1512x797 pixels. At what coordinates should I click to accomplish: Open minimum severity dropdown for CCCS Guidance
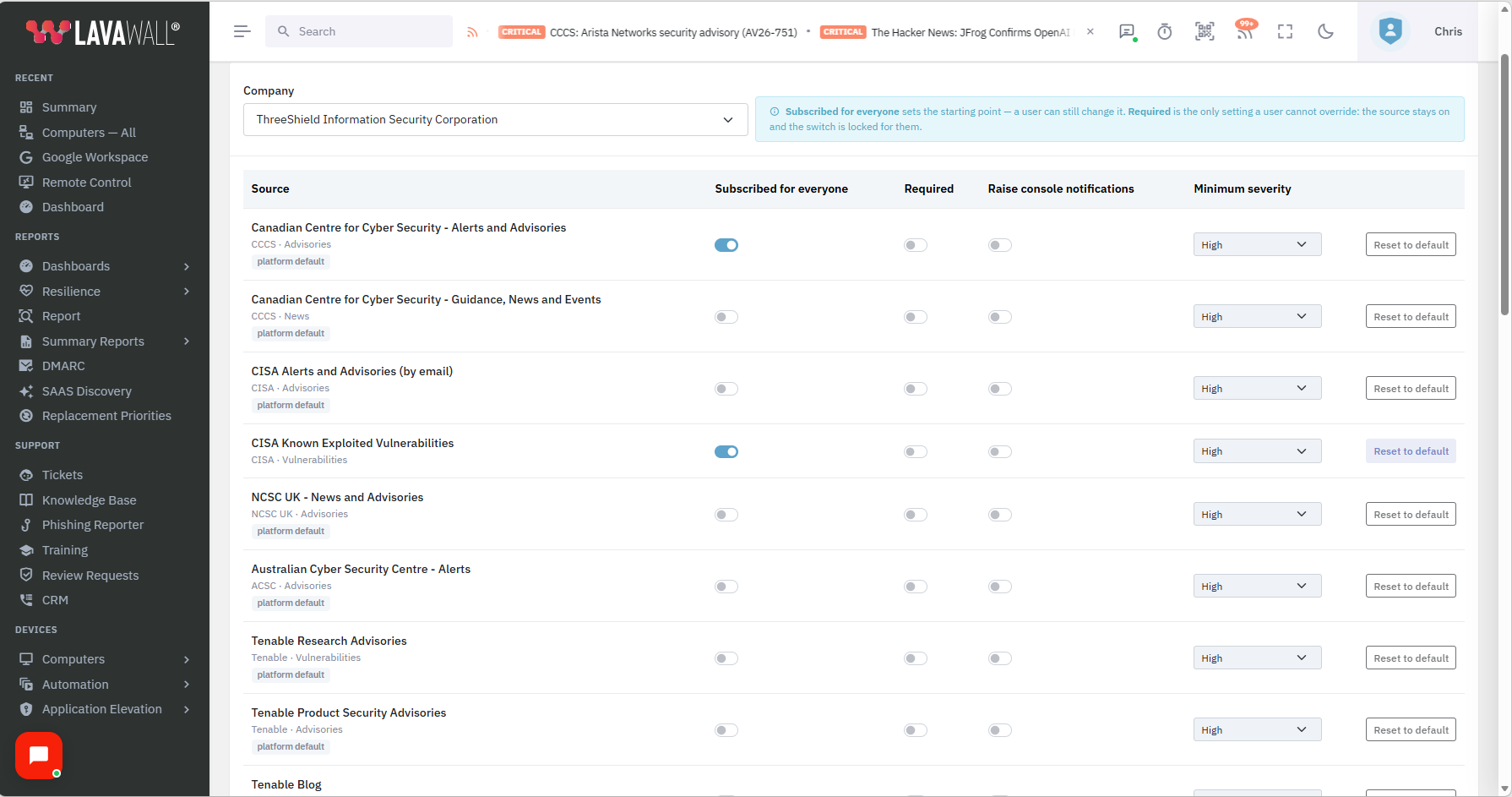click(1257, 317)
